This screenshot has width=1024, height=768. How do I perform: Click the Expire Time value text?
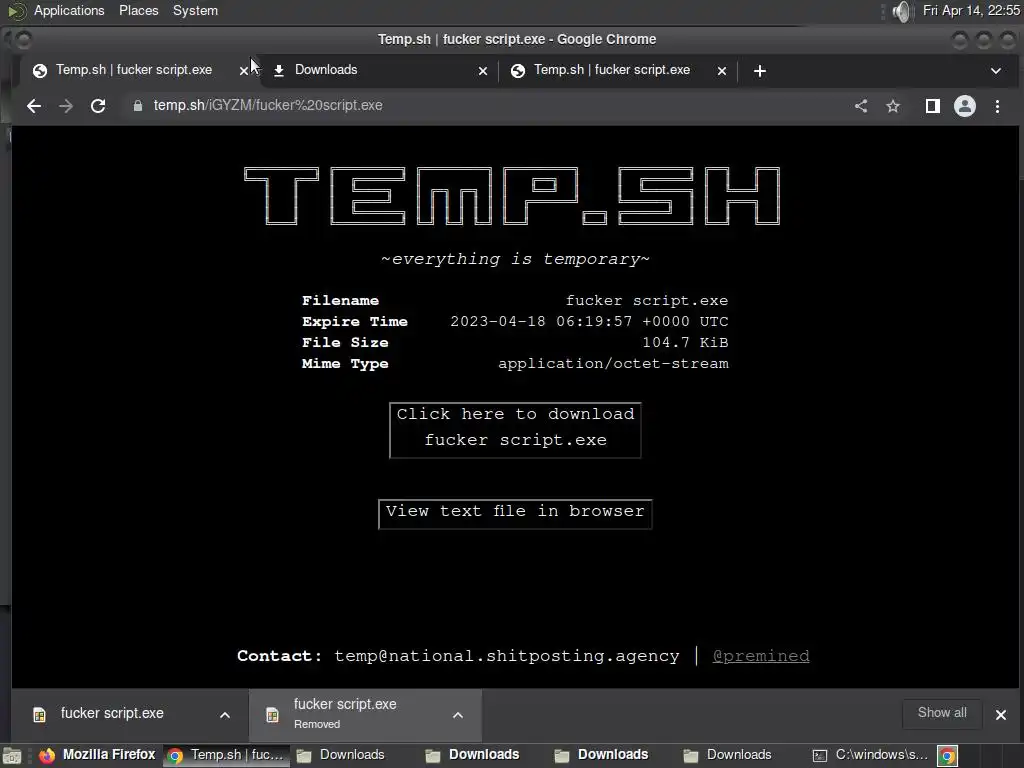click(x=589, y=321)
